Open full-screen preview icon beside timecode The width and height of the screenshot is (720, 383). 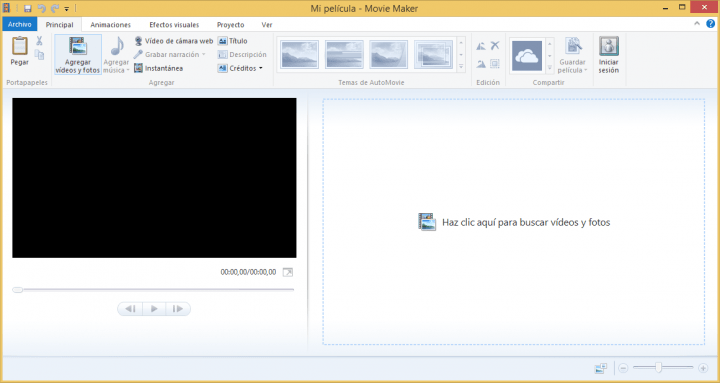click(287, 272)
